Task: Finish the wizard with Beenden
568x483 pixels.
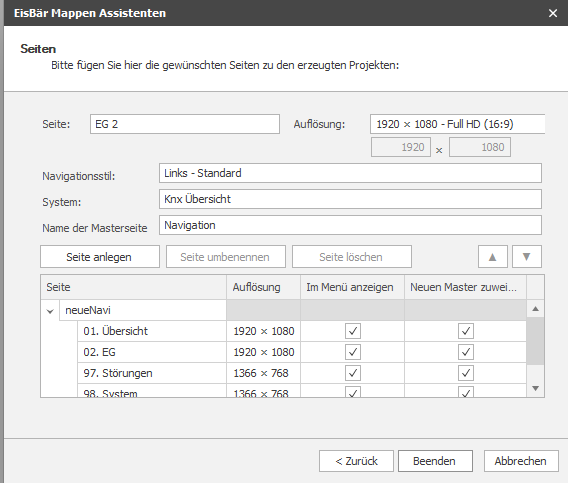Action: click(x=435, y=461)
